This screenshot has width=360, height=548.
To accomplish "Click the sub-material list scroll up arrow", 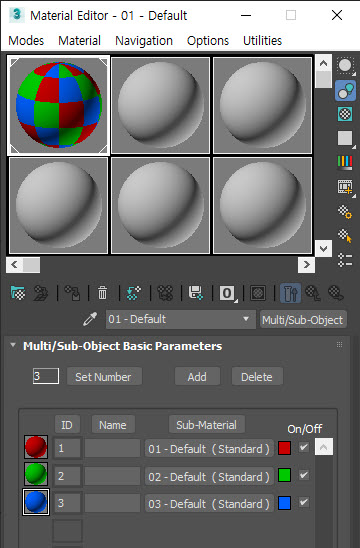I will pyautogui.click(x=324, y=447).
